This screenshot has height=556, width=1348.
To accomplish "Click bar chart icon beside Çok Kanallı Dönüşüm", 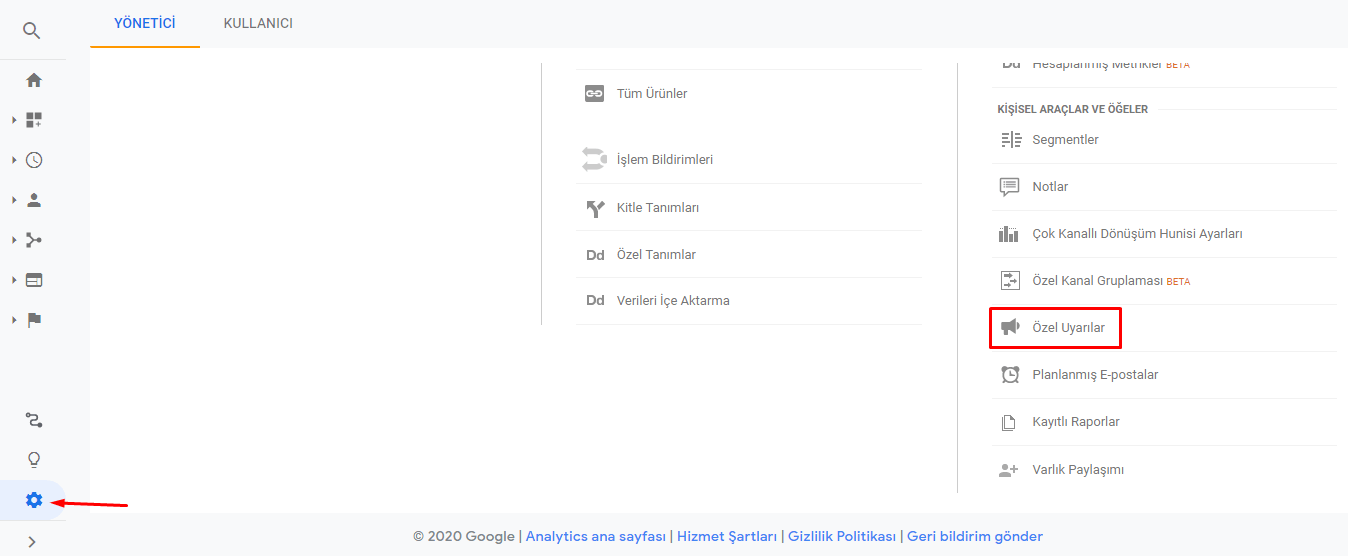I will click(1009, 234).
